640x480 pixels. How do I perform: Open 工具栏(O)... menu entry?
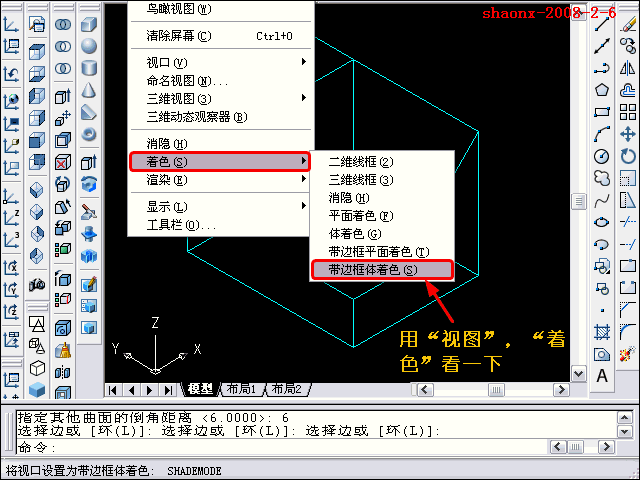click(220, 225)
